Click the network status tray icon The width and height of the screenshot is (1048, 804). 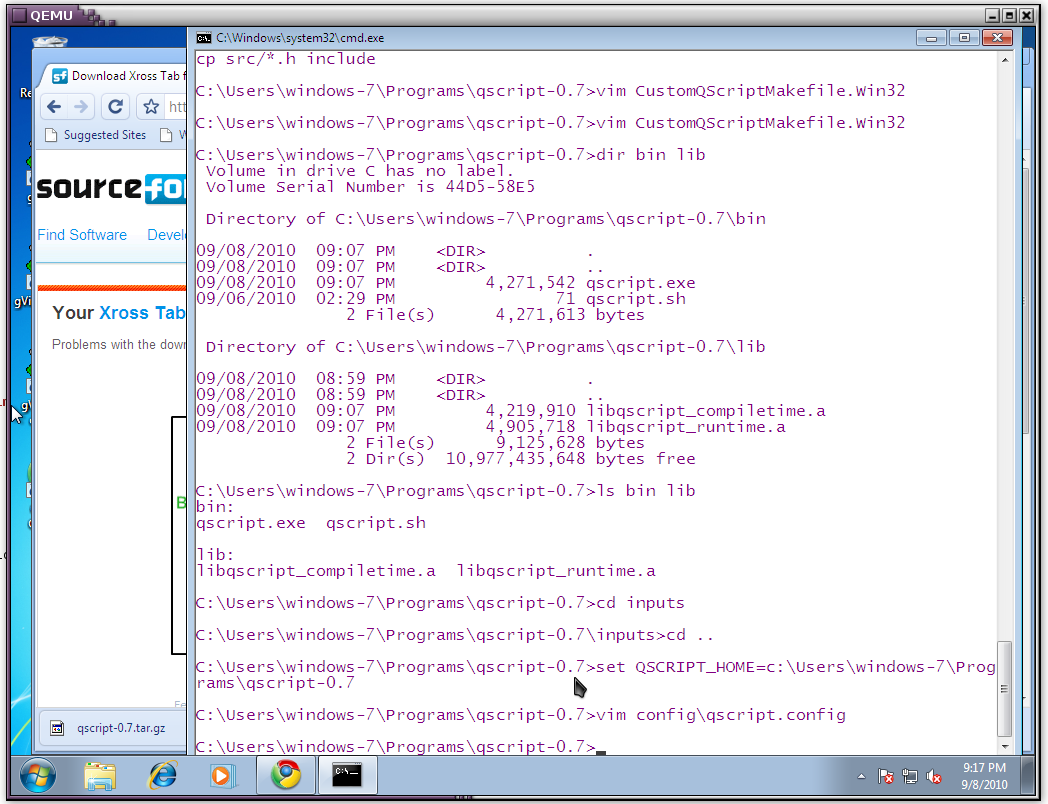[x=910, y=776]
